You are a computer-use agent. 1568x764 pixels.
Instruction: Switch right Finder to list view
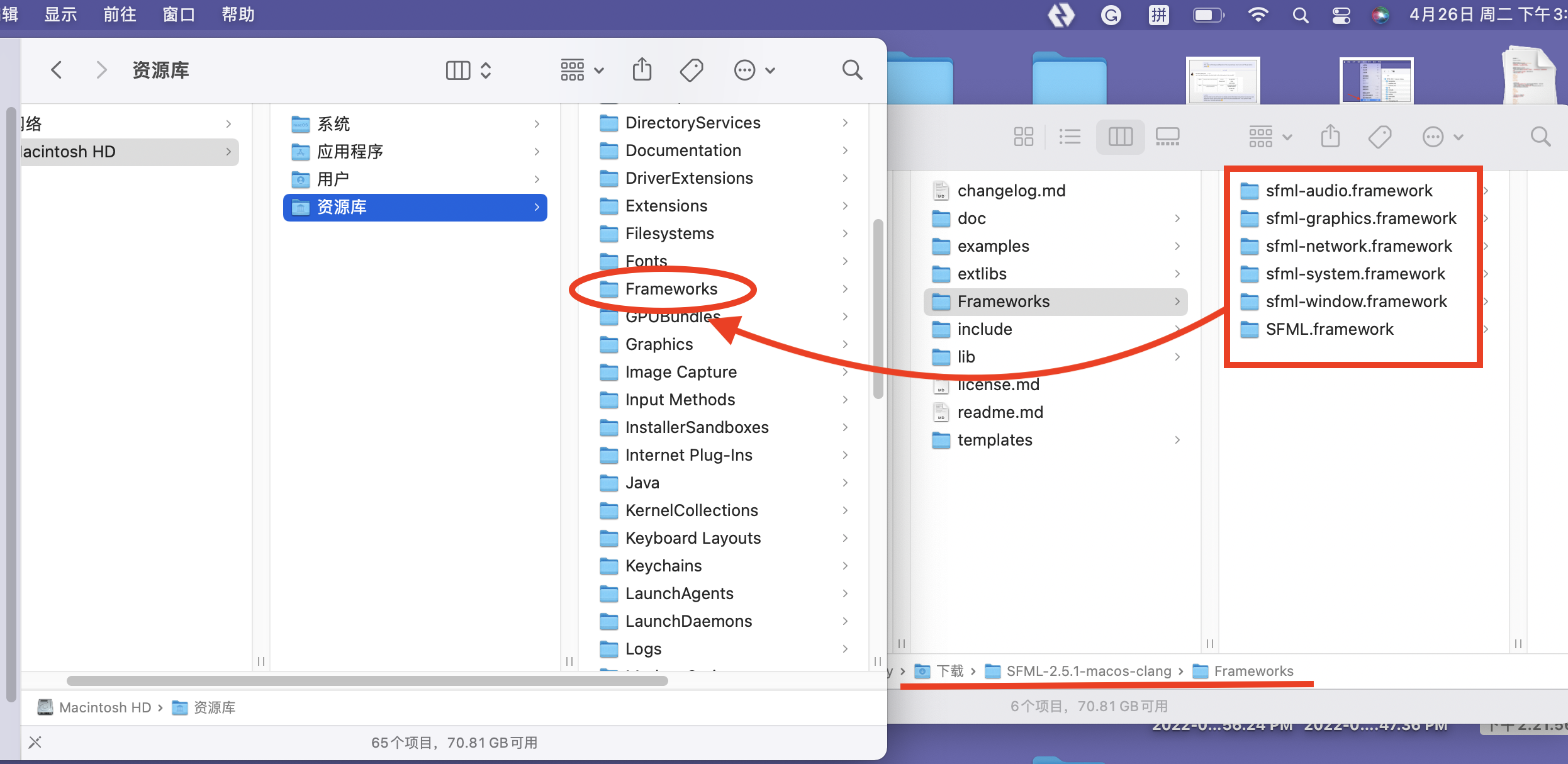[x=1070, y=137]
